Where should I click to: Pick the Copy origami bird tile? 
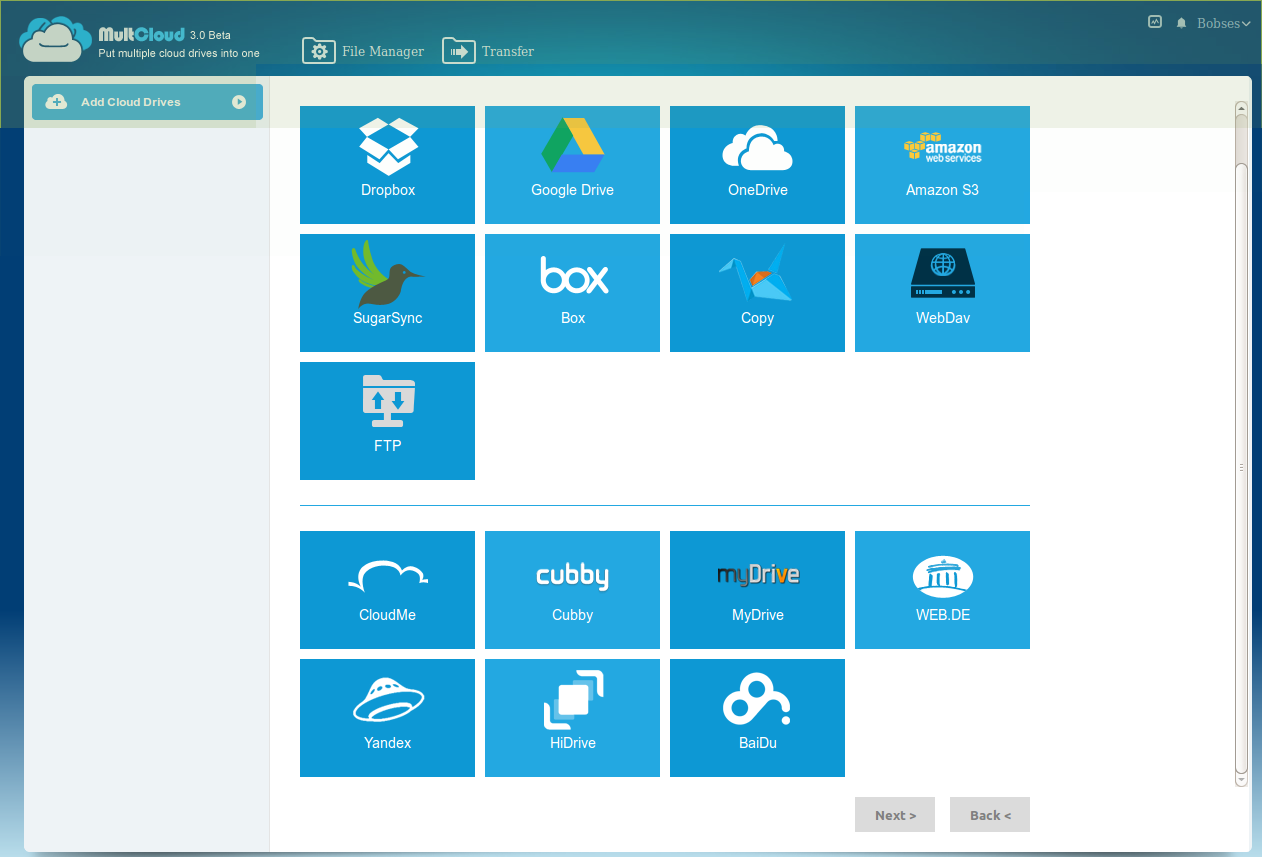757,293
